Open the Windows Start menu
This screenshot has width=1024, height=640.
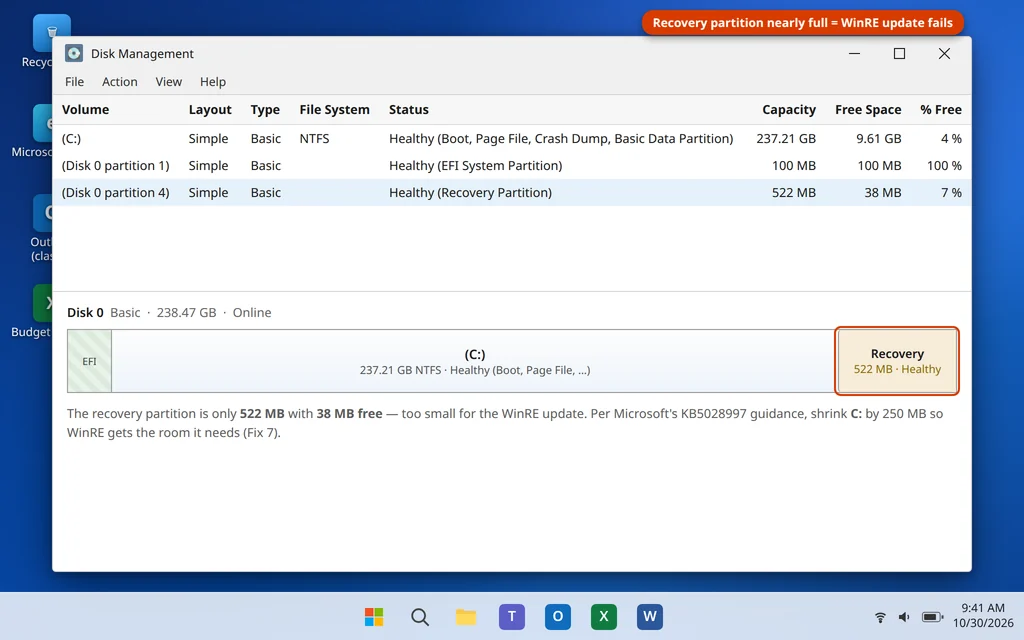tap(374, 616)
